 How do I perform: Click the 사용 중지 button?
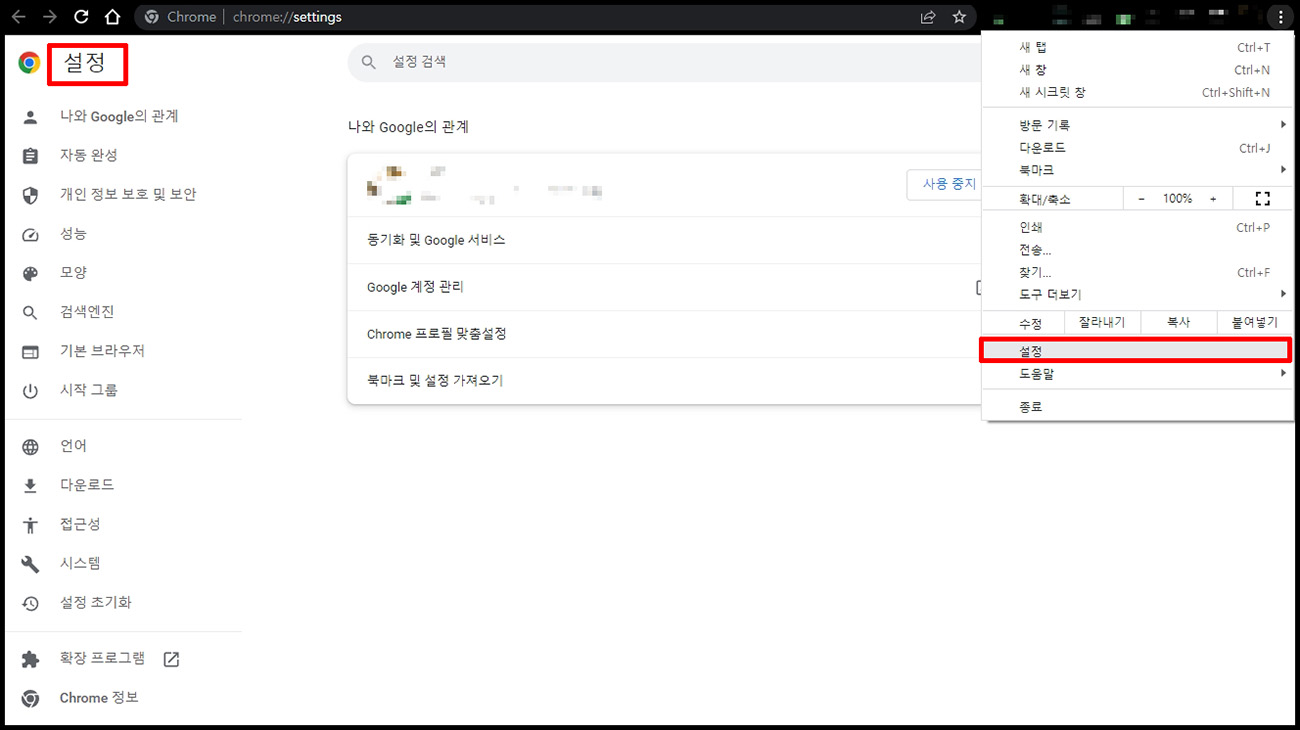(x=944, y=184)
